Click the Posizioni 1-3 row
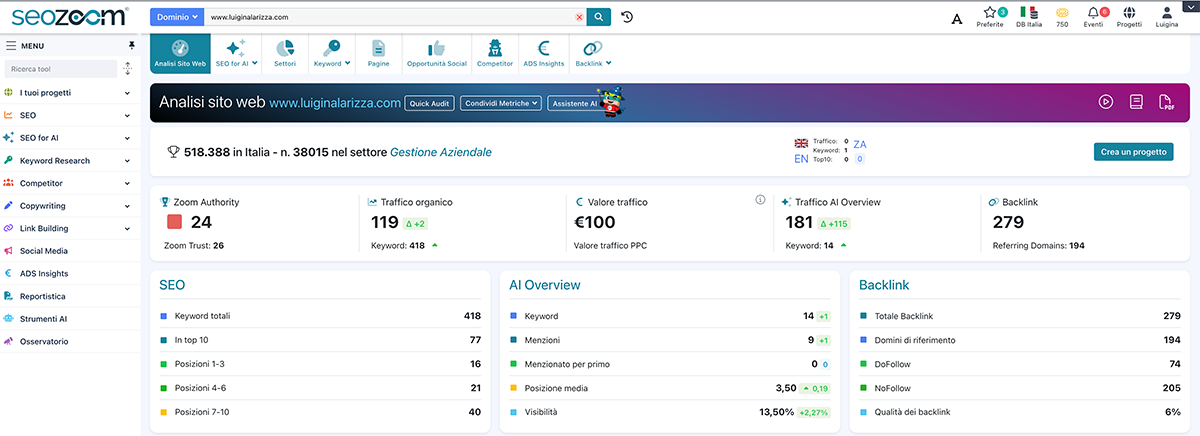The height and width of the screenshot is (436, 1200). point(320,364)
